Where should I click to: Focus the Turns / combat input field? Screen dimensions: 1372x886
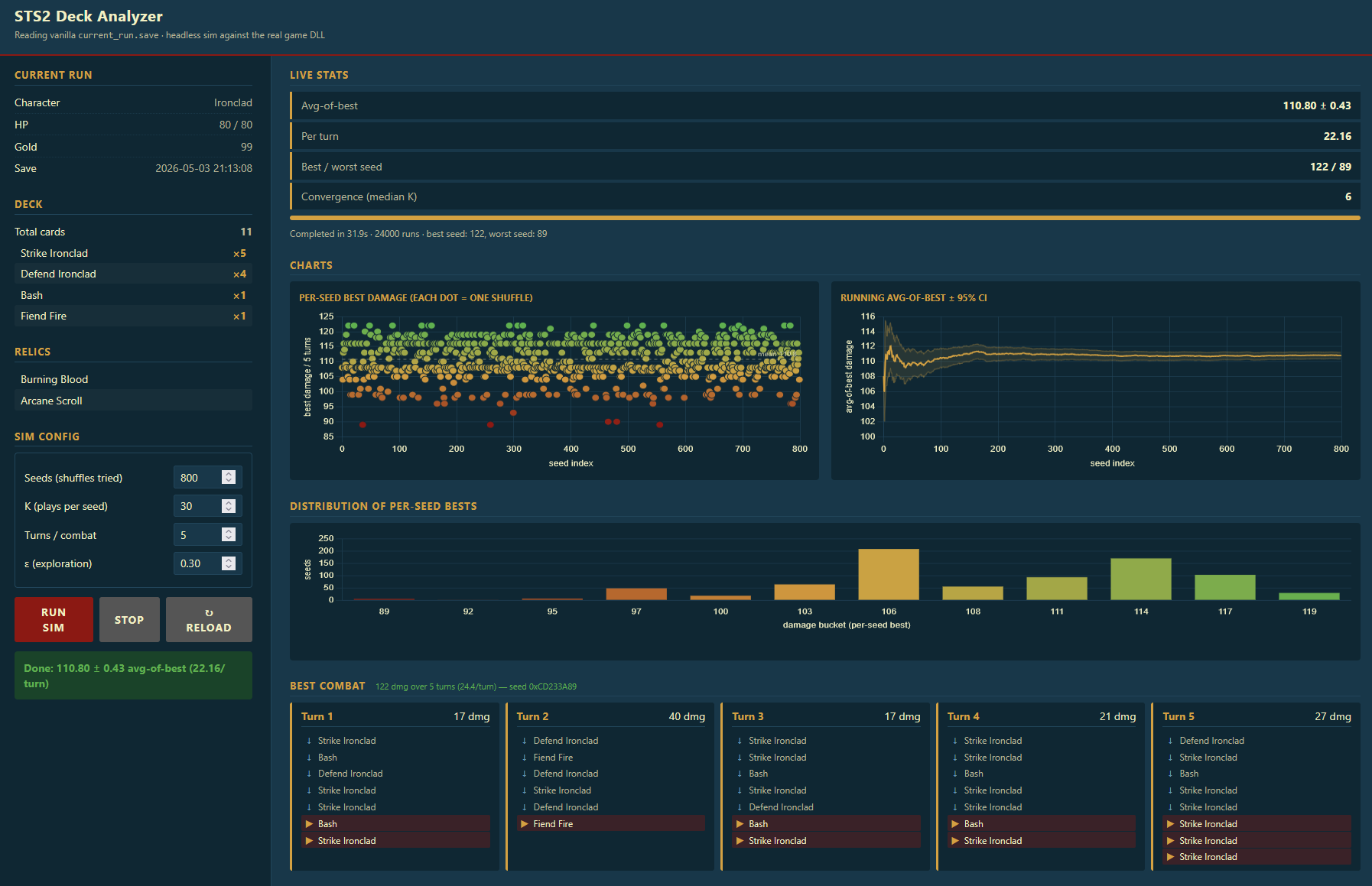(x=207, y=534)
